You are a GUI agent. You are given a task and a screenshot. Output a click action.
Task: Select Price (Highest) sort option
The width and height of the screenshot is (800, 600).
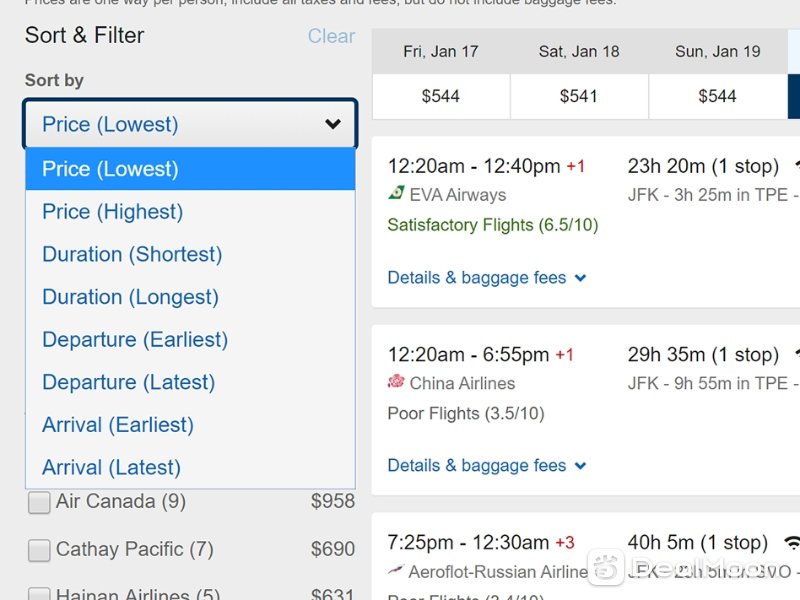pos(112,212)
